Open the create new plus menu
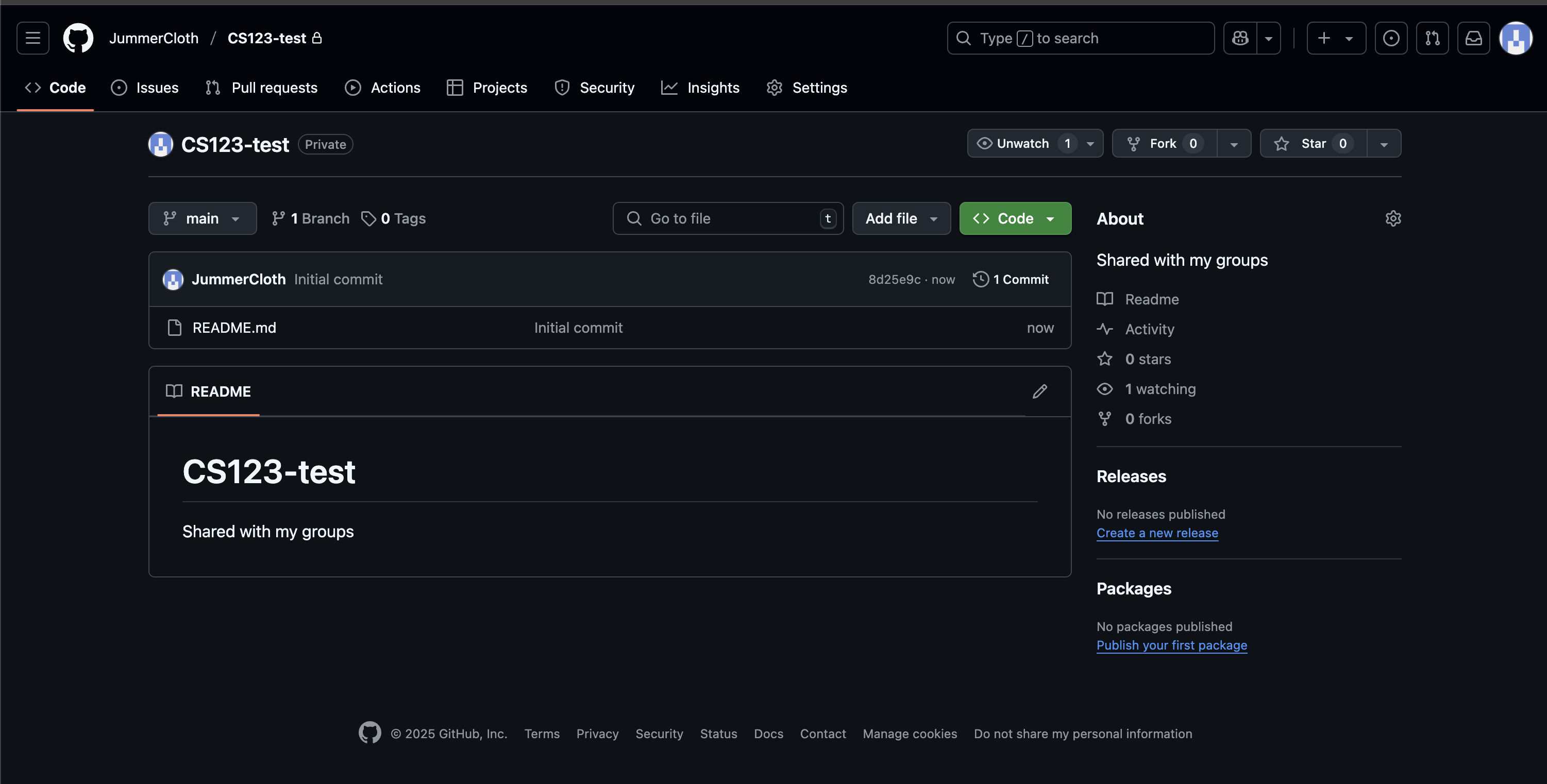 coord(1336,39)
